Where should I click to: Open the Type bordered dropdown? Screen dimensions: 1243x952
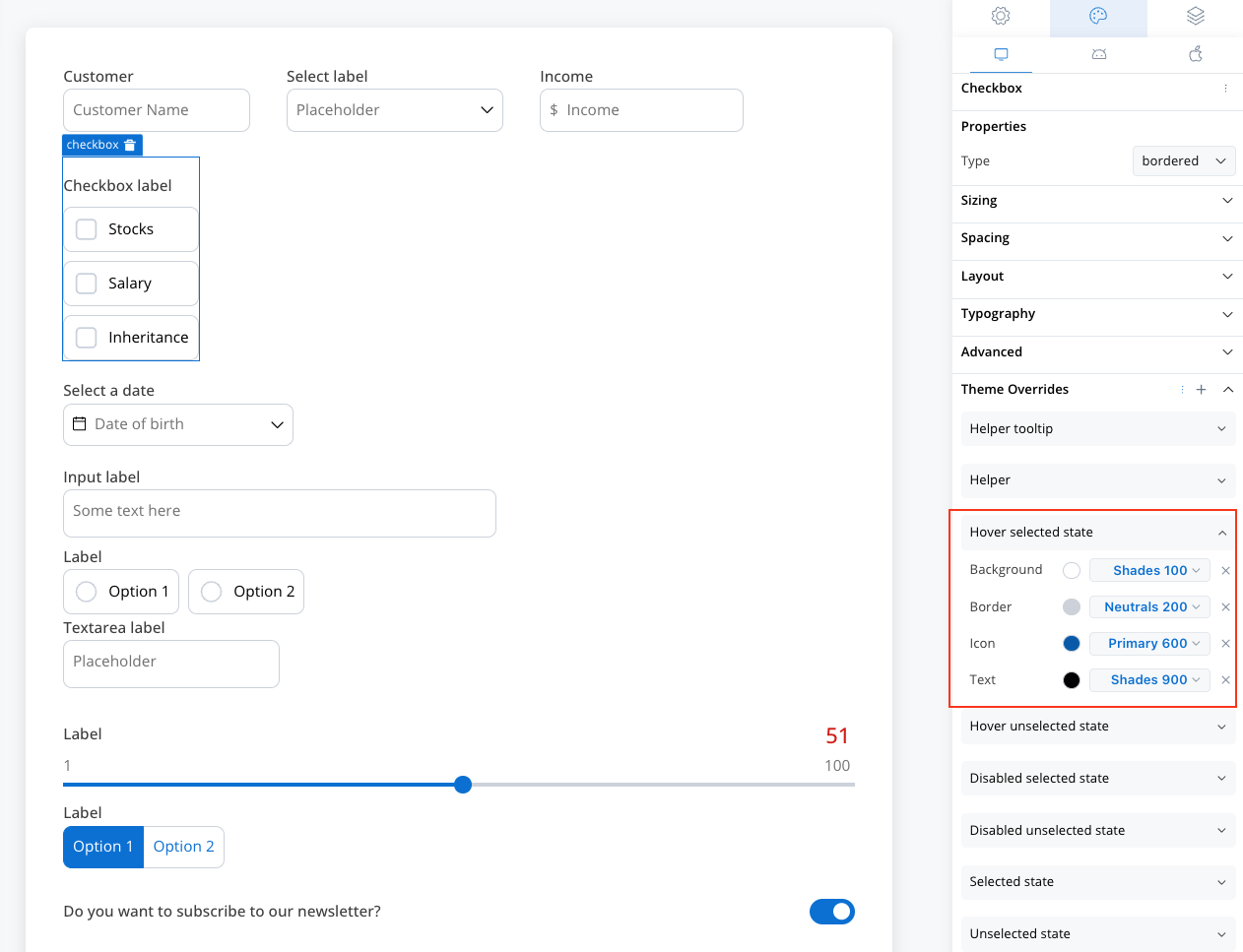[1184, 161]
